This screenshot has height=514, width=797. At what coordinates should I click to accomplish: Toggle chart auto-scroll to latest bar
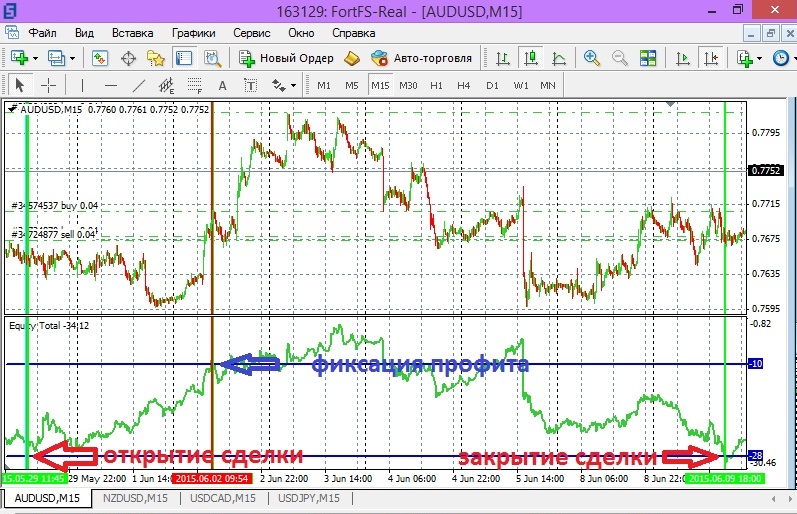[x=684, y=58]
